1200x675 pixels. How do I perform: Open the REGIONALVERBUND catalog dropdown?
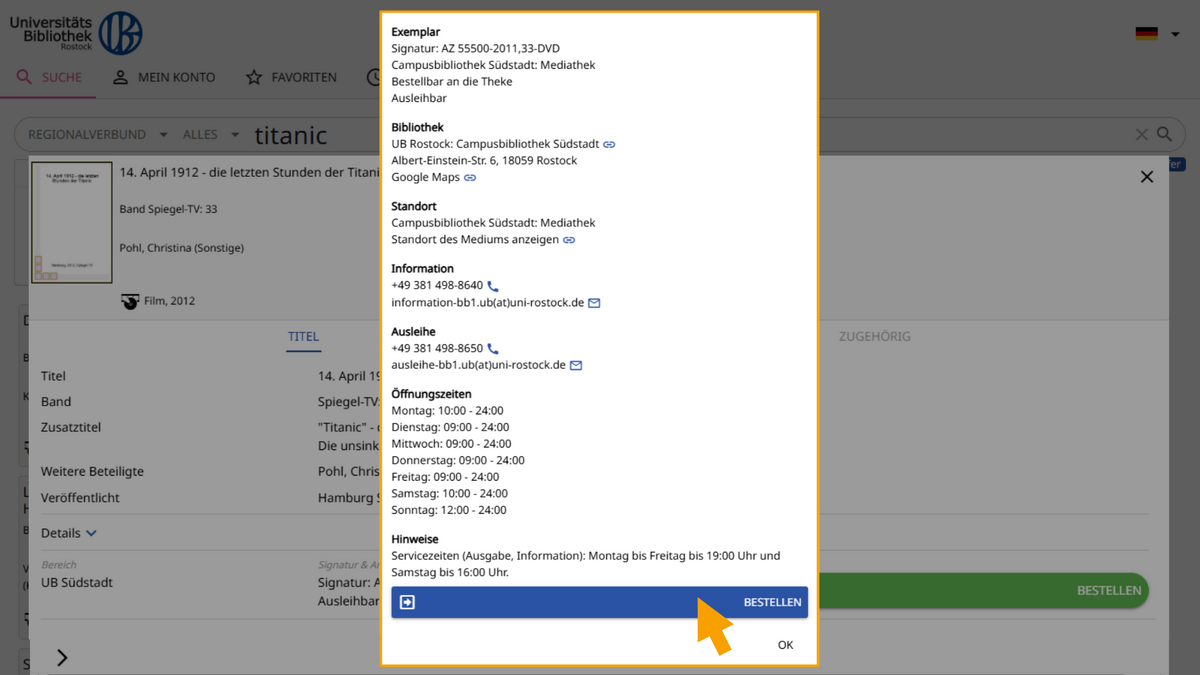93,134
